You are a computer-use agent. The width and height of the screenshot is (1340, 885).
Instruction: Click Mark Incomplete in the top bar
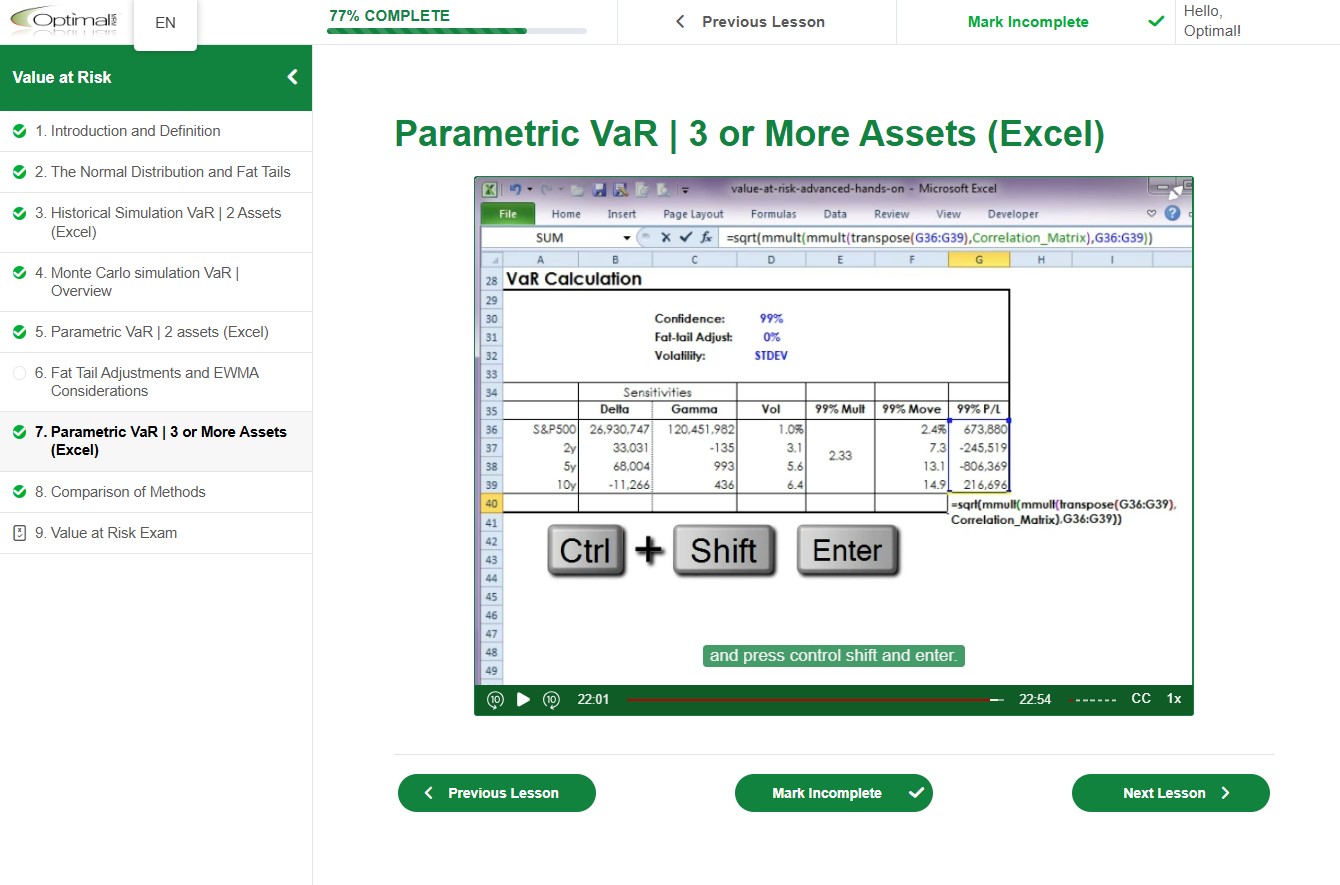pyautogui.click(x=1028, y=22)
